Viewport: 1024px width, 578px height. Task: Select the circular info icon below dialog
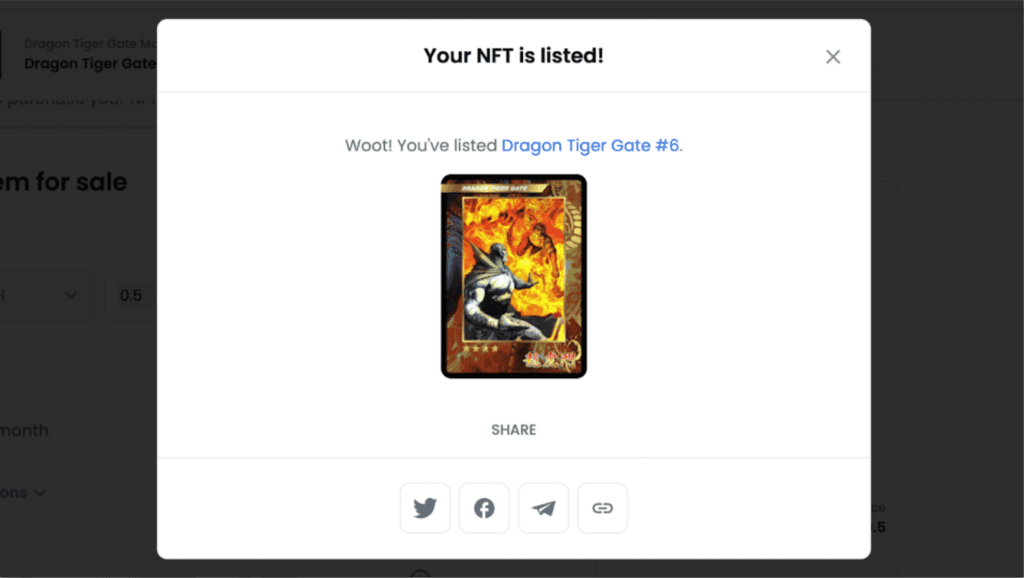tap(420, 575)
